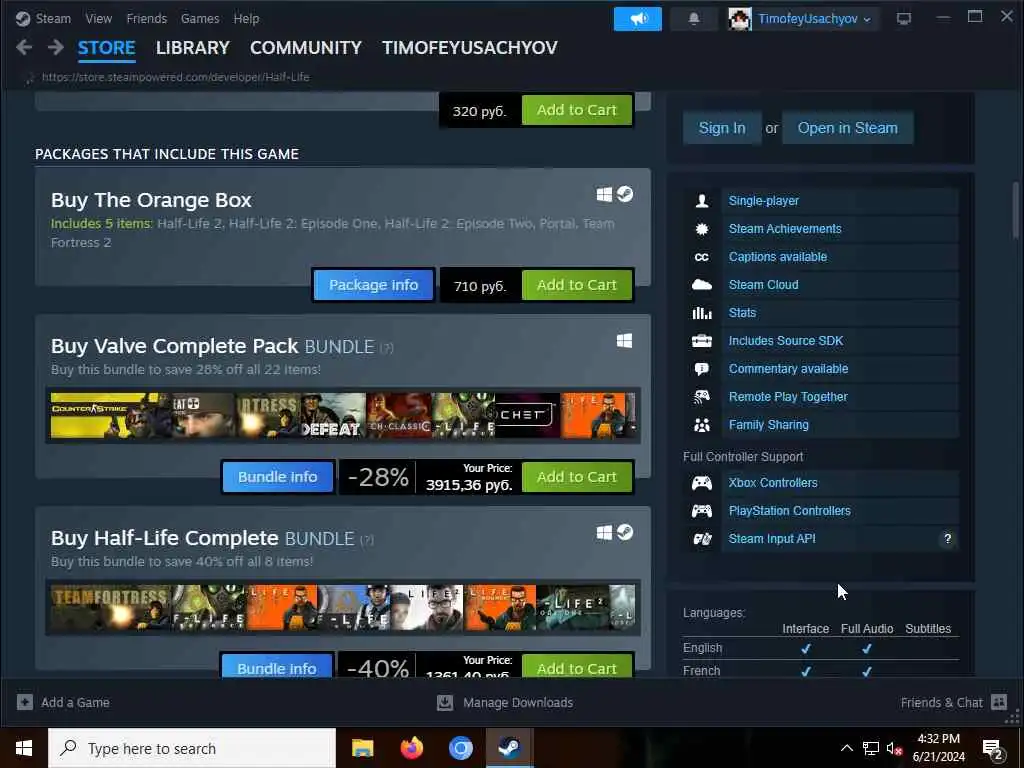Screen dimensions: 1024x768
Task: Click the Windows taskbar search box
Action: coord(192,748)
